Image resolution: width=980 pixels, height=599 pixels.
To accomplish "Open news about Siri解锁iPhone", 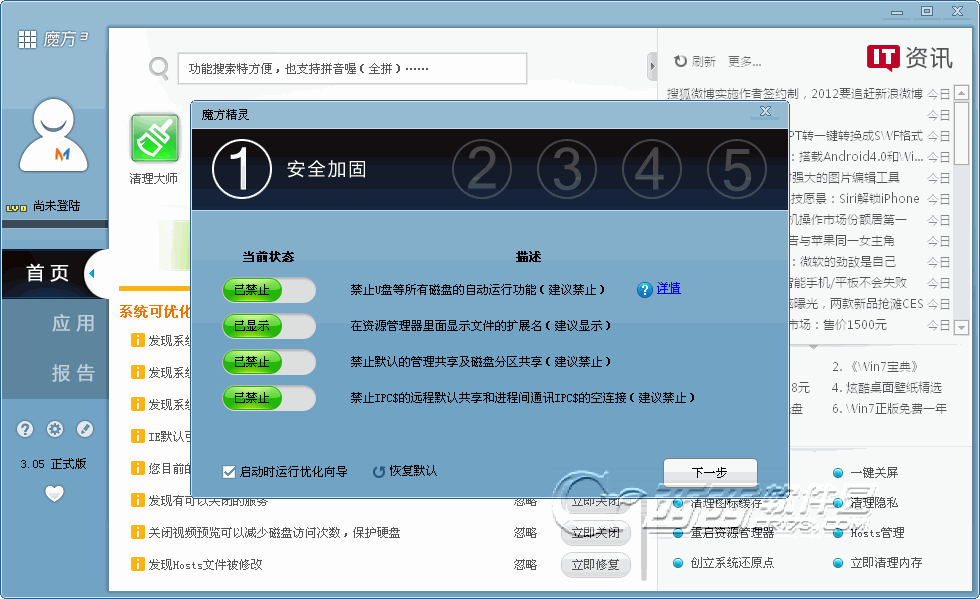I will [x=854, y=199].
